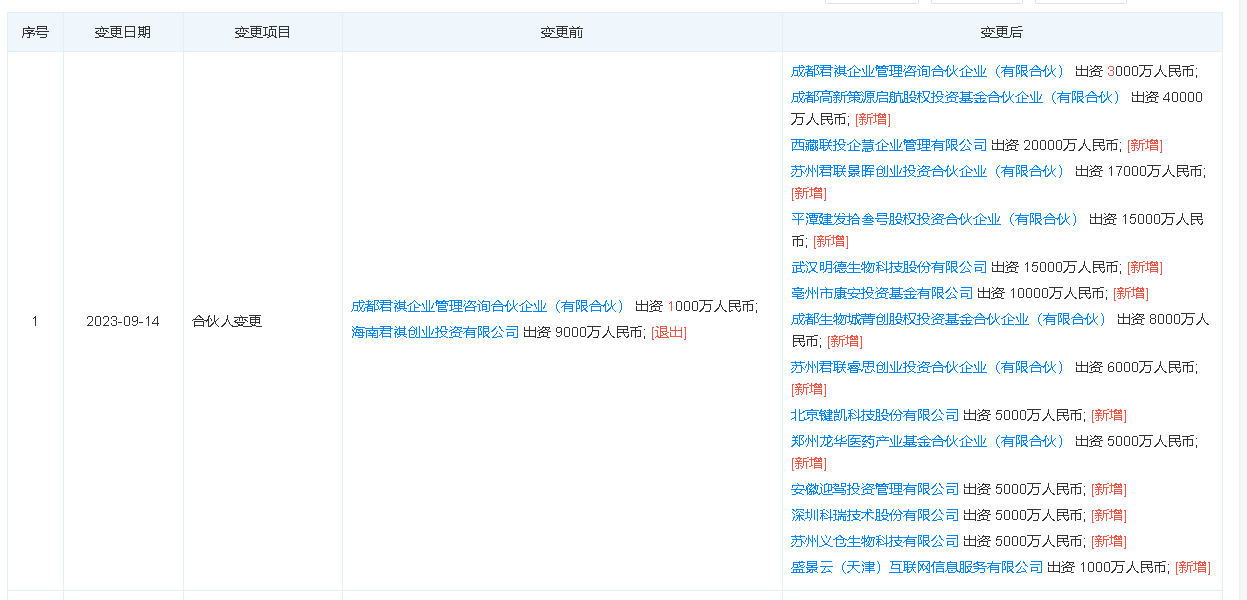This screenshot has height=600, width=1247.
Task: Select the 合伙人变更 cell
Action: tap(263, 322)
